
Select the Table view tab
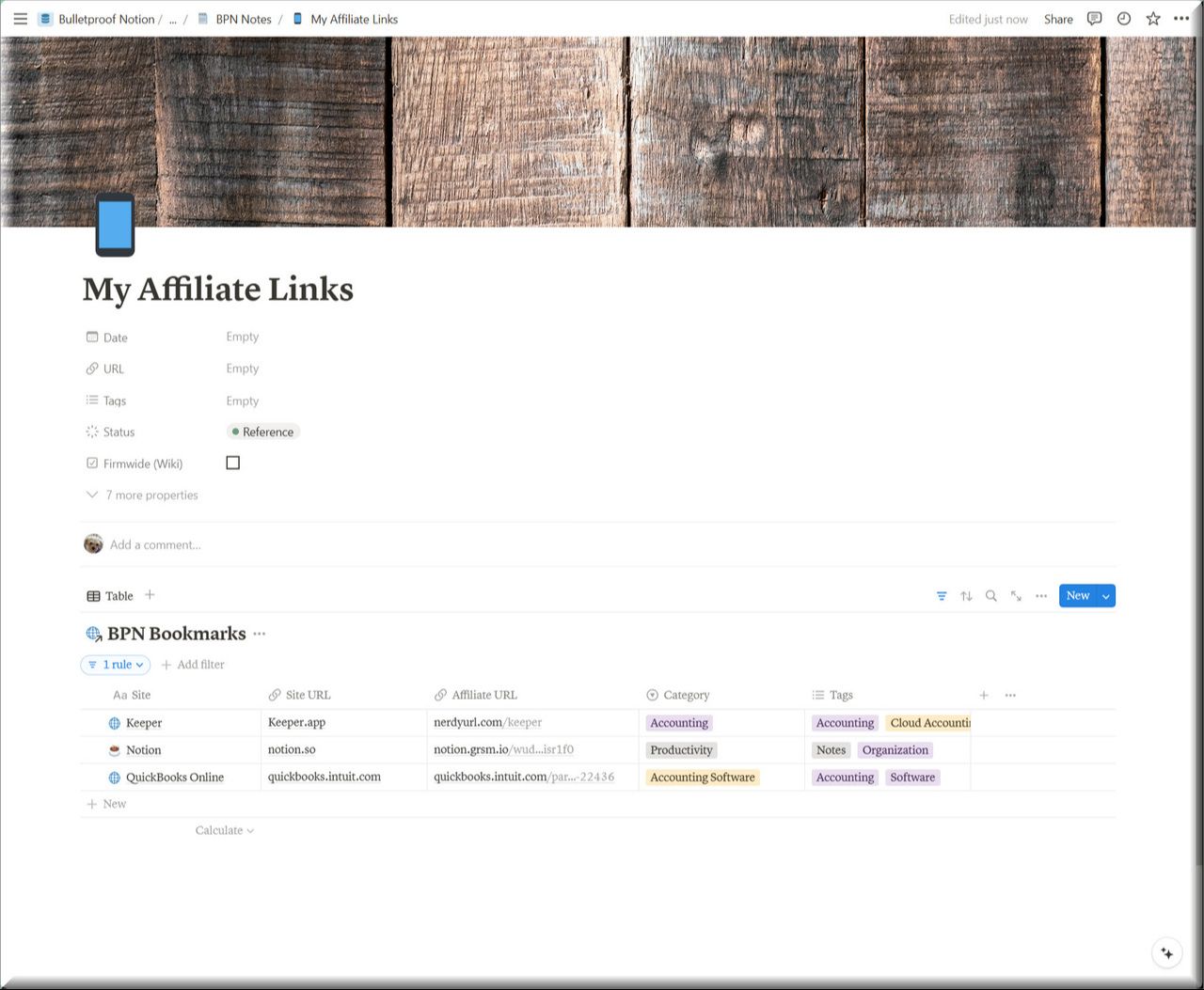coord(110,596)
